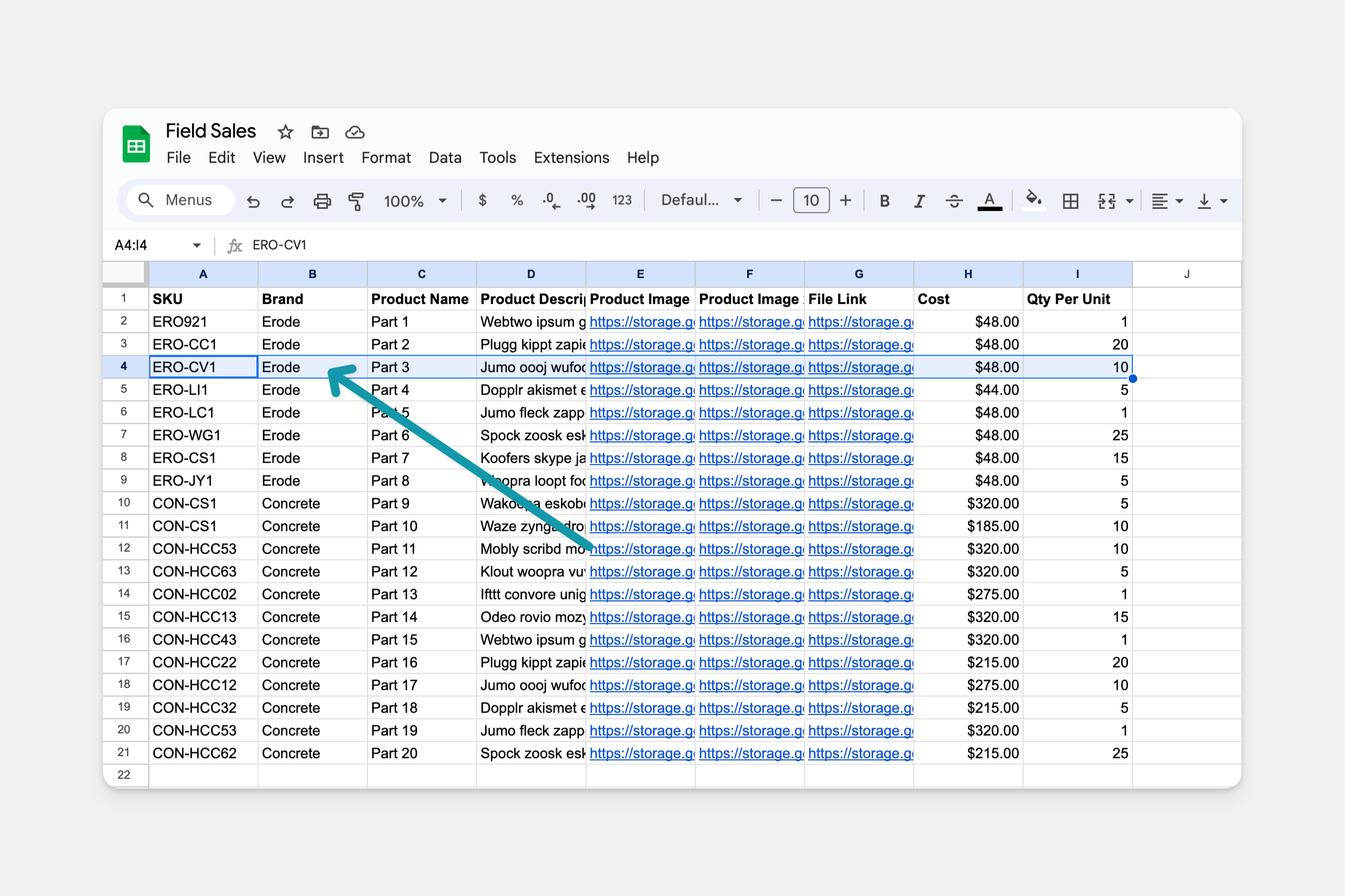Image resolution: width=1345 pixels, height=896 pixels.
Task: Open column E link in Part 17 row
Action: (x=641, y=685)
